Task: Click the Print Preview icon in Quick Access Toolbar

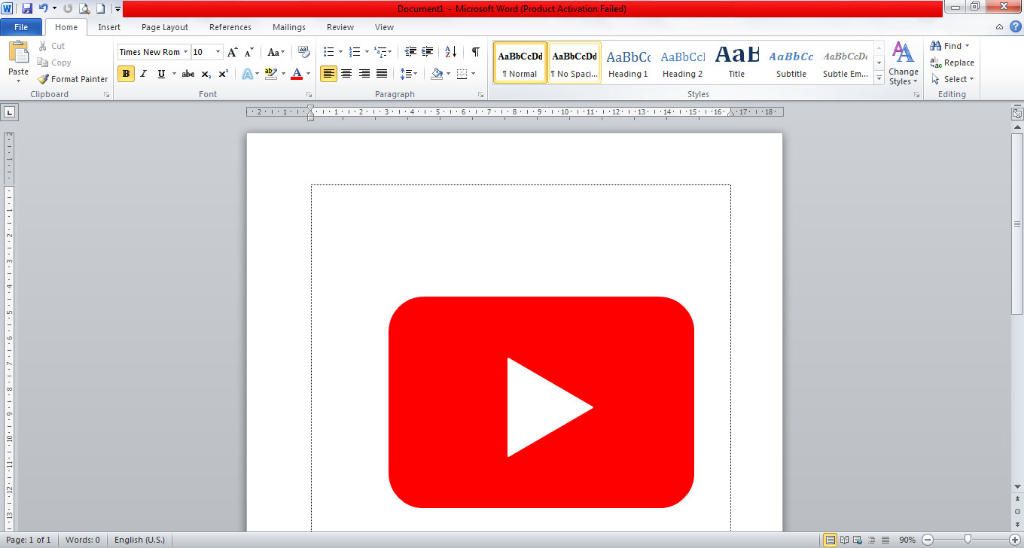Action: coord(84,8)
